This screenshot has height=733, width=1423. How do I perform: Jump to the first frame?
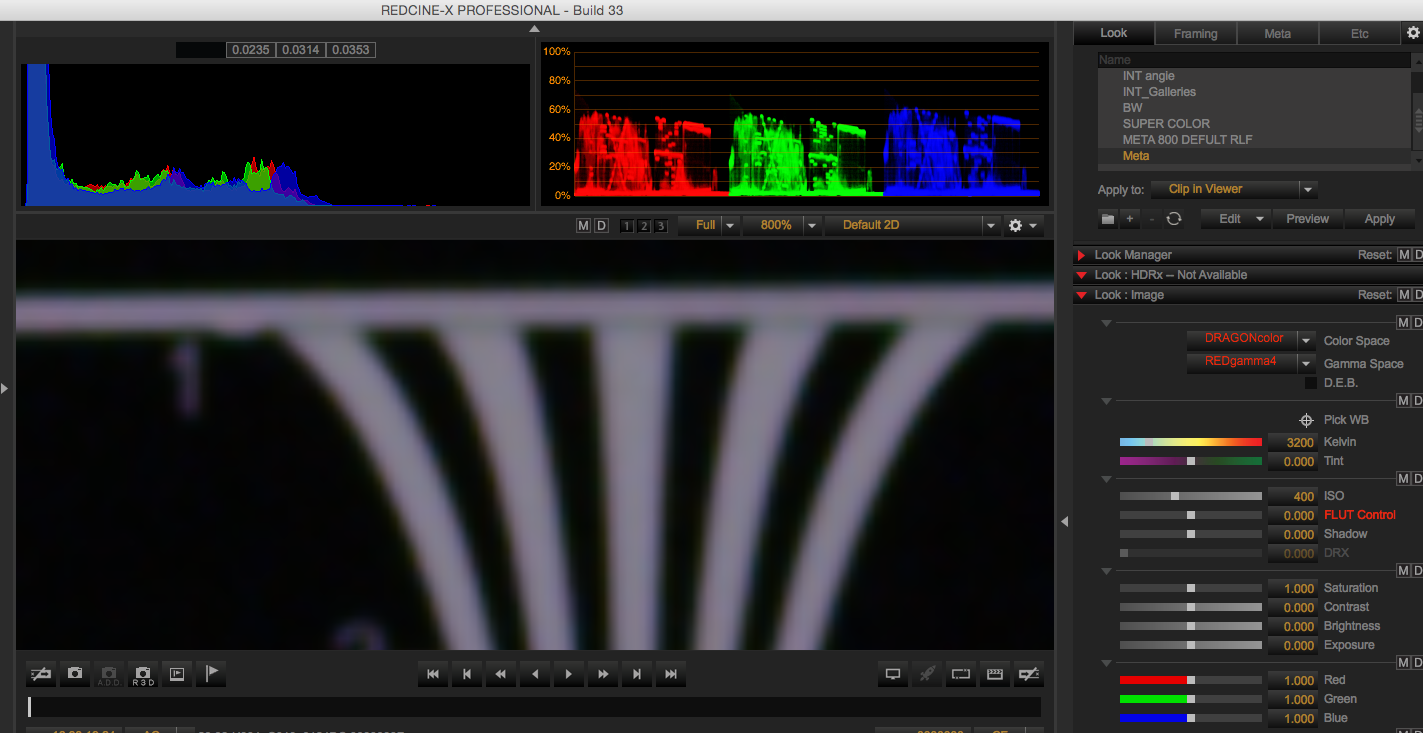coord(433,674)
